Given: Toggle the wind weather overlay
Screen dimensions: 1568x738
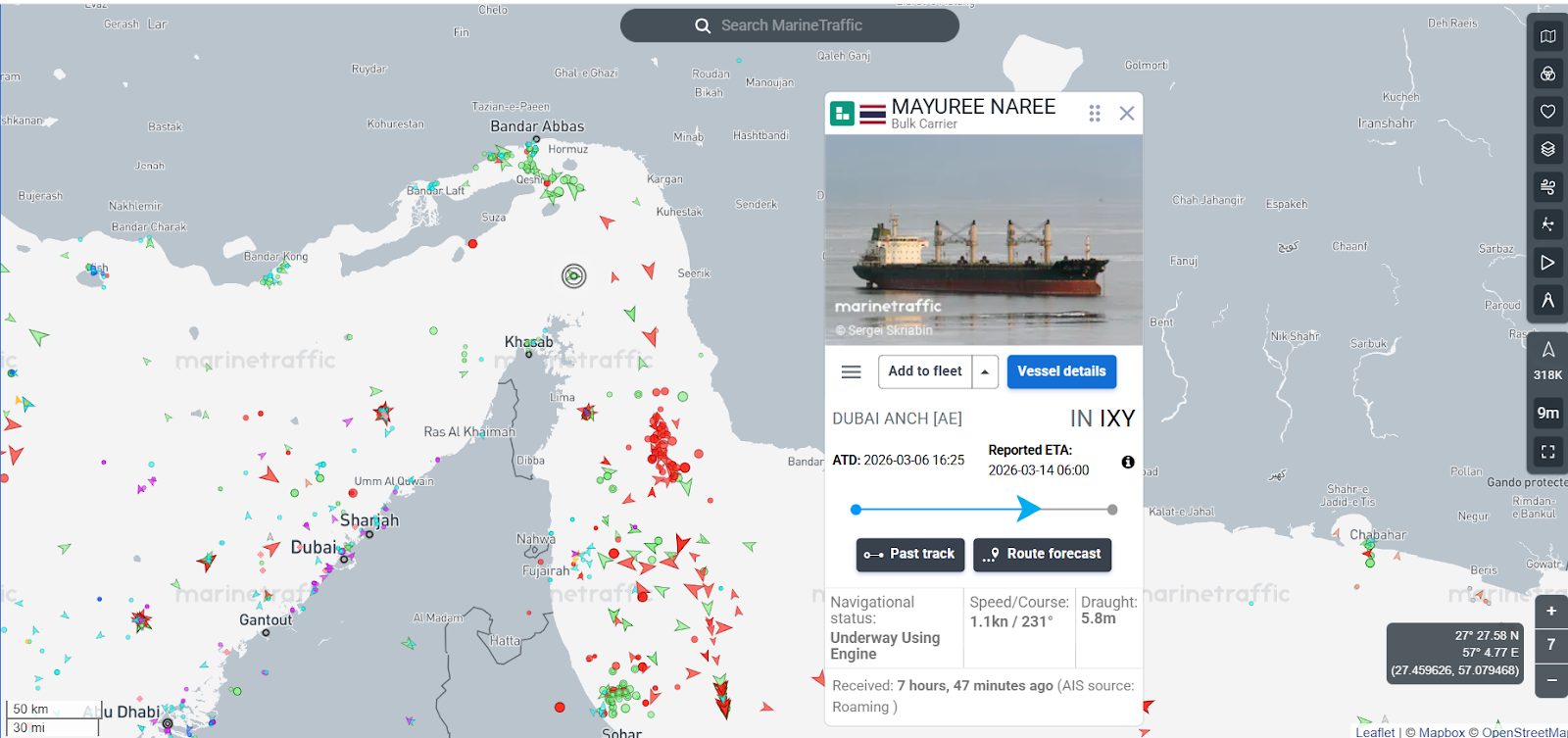Looking at the screenshot, I should [1547, 186].
